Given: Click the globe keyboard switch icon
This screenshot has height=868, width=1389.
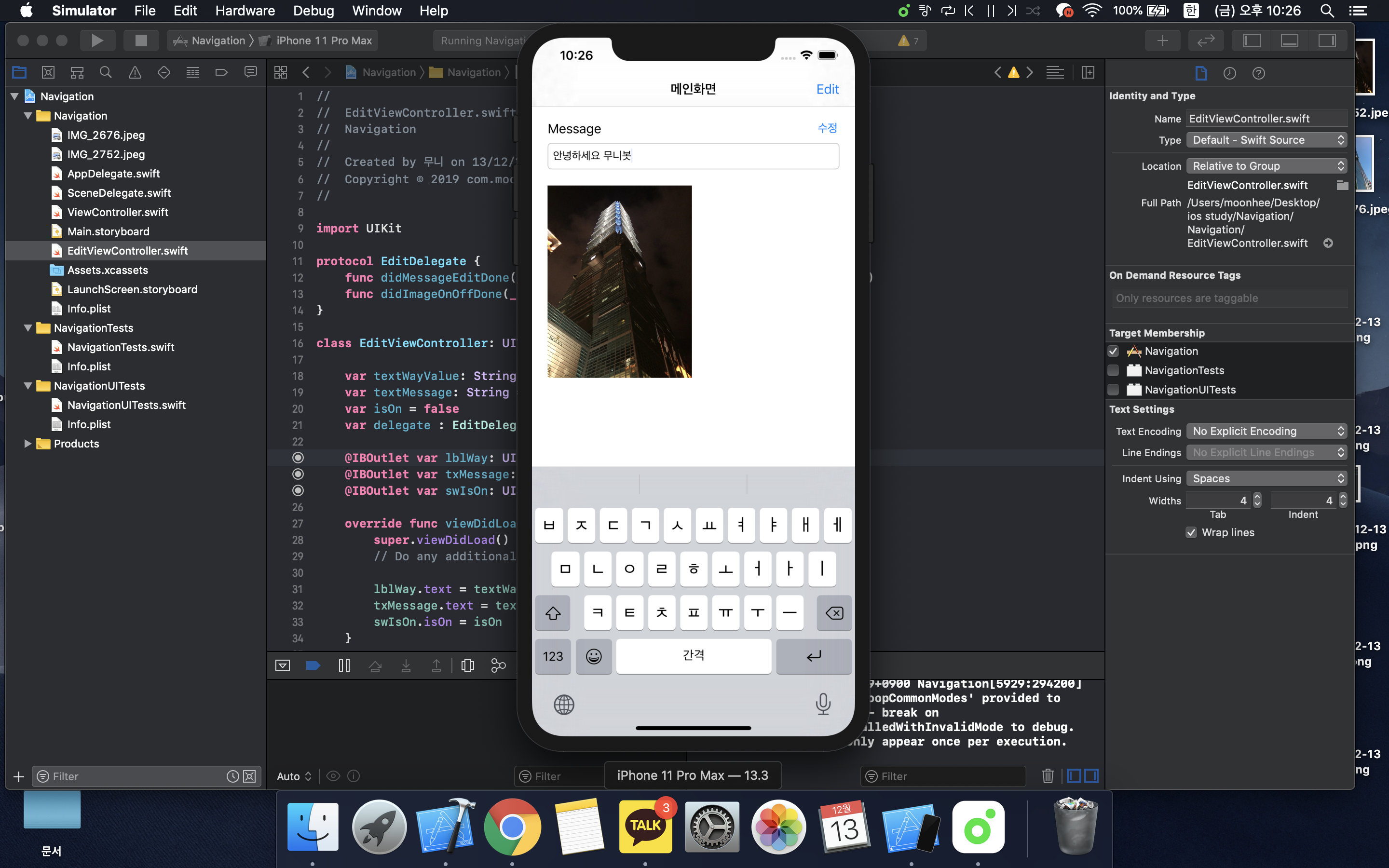Looking at the screenshot, I should coord(564,705).
